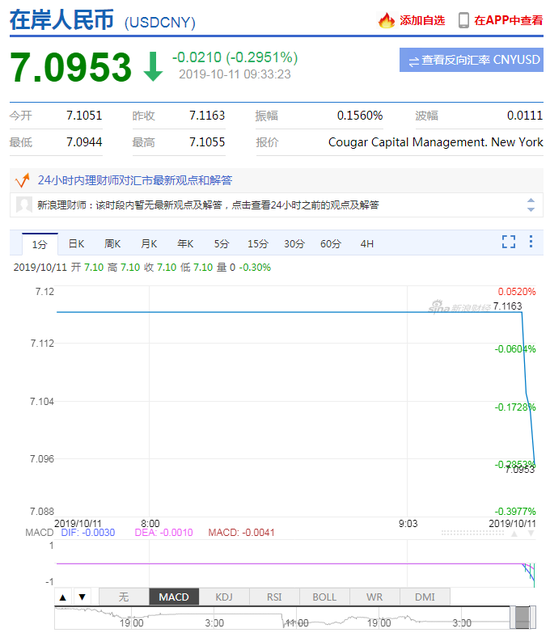The height and width of the screenshot is (637, 550).
Task: Click the down arrow in the advisor news box
Action: pyautogui.click(x=531, y=209)
